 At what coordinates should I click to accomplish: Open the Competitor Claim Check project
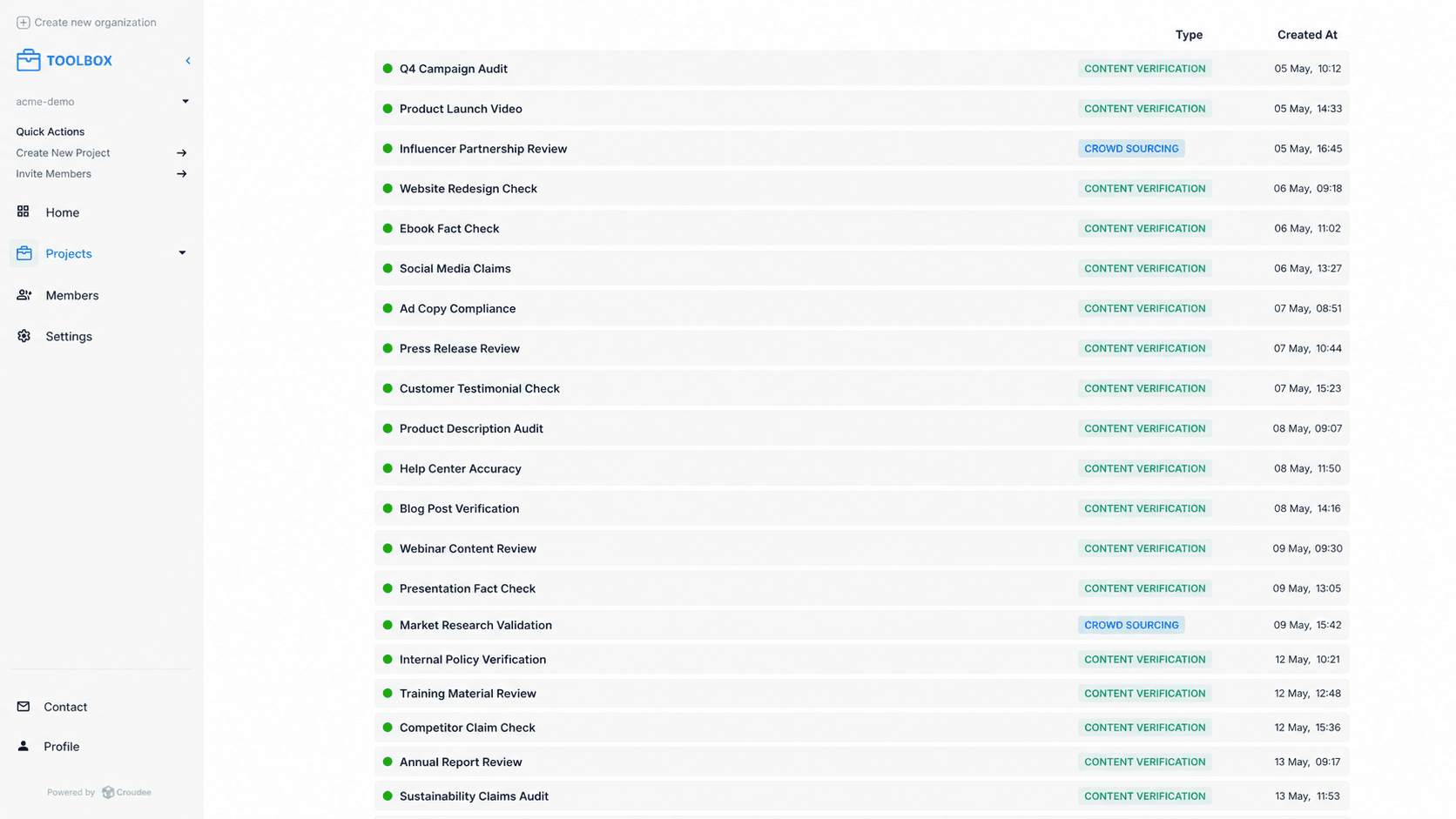(x=862, y=728)
